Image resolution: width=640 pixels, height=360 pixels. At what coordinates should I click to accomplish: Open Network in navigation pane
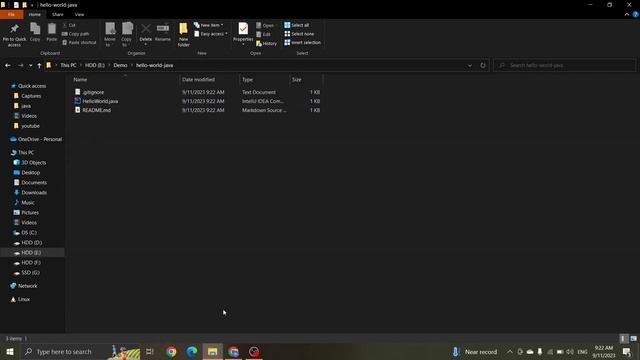click(27, 286)
